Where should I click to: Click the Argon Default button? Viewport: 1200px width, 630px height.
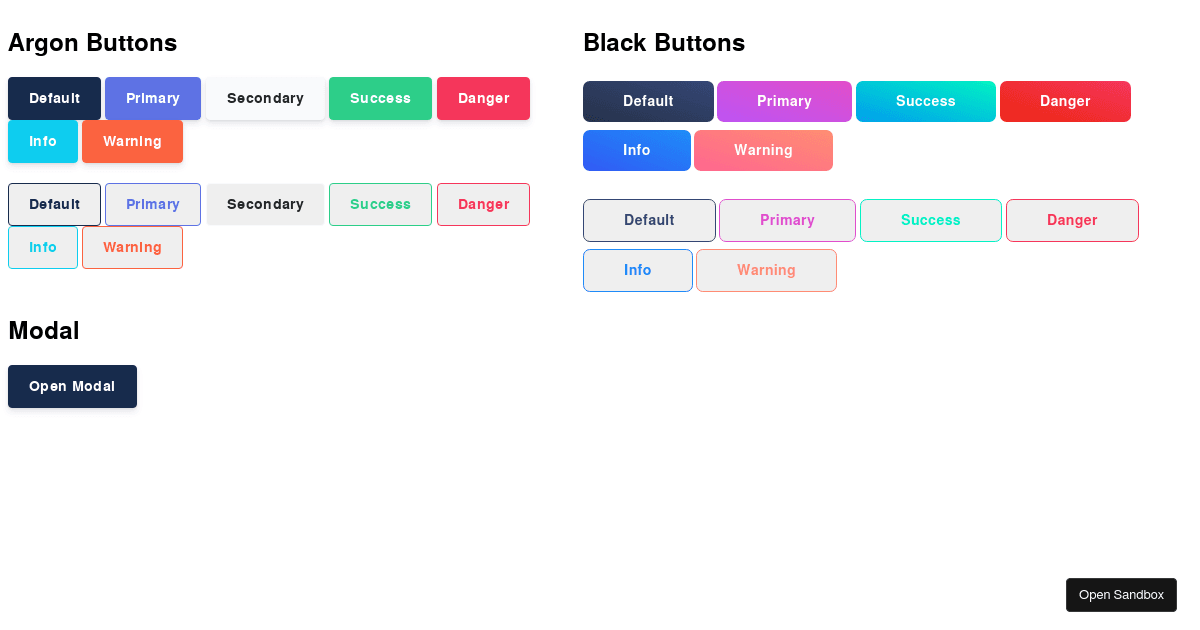point(53,98)
